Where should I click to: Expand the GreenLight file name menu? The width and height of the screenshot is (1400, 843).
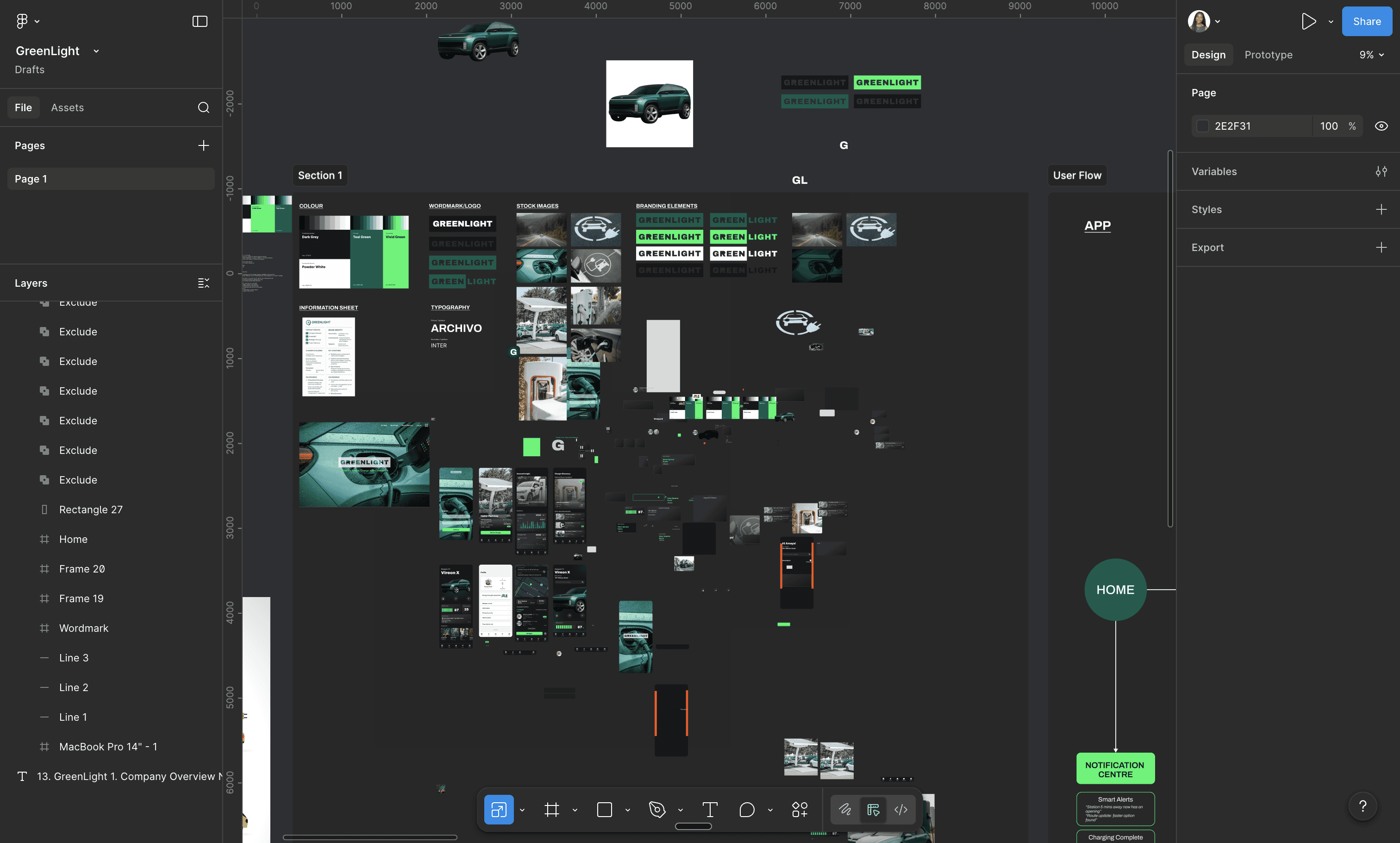tap(96, 51)
